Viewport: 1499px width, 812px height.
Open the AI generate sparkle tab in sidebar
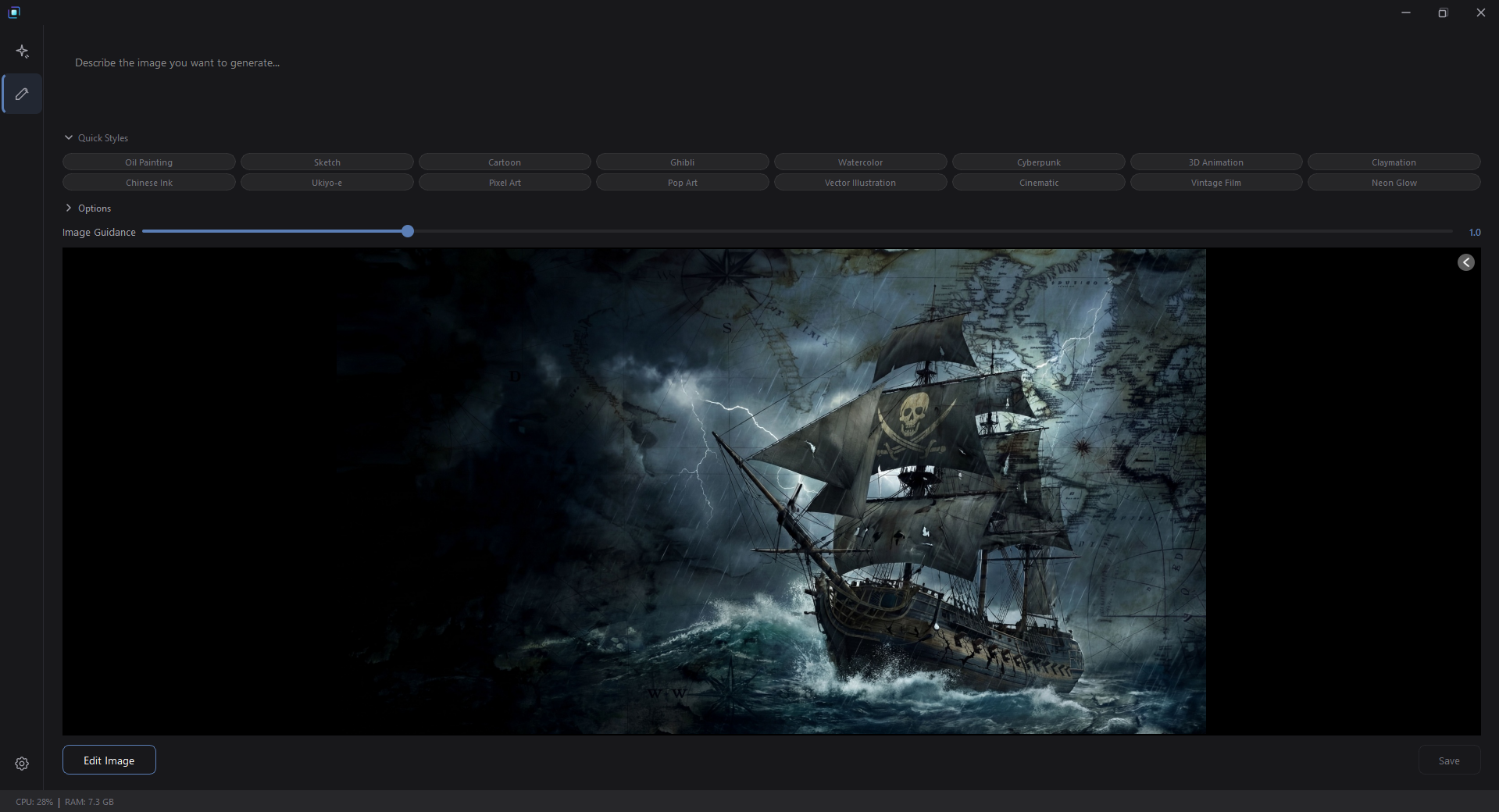tap(22, 52)
